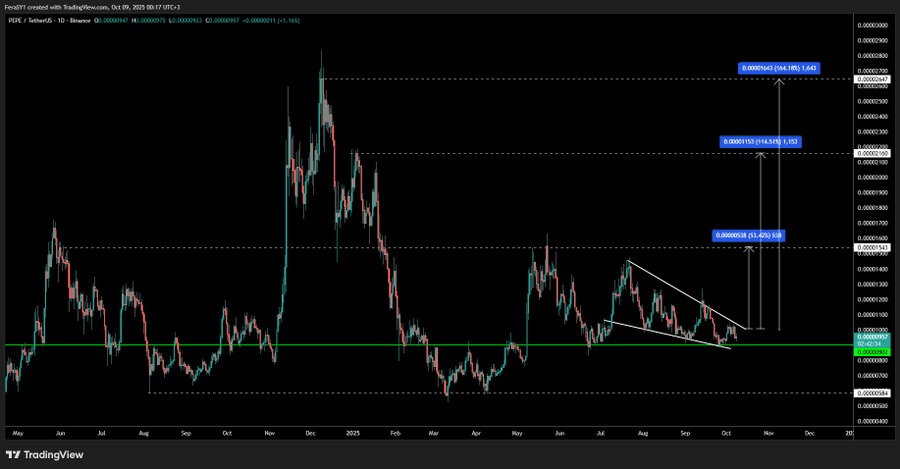900x469 pixels.
Task: Click the arrowhead at 0.00002647 target
Action: pyautogui.click(x=779, y=81)
